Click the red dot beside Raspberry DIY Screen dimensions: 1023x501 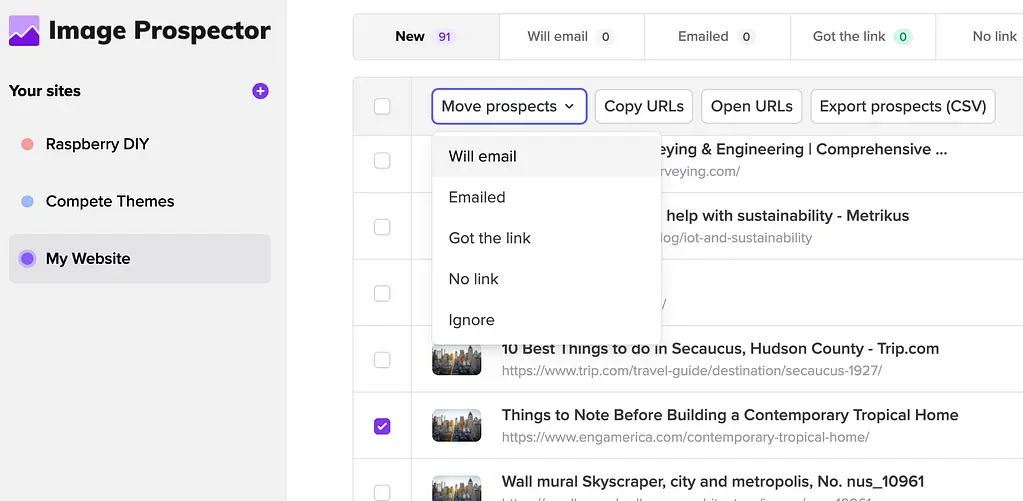point(28,145)
